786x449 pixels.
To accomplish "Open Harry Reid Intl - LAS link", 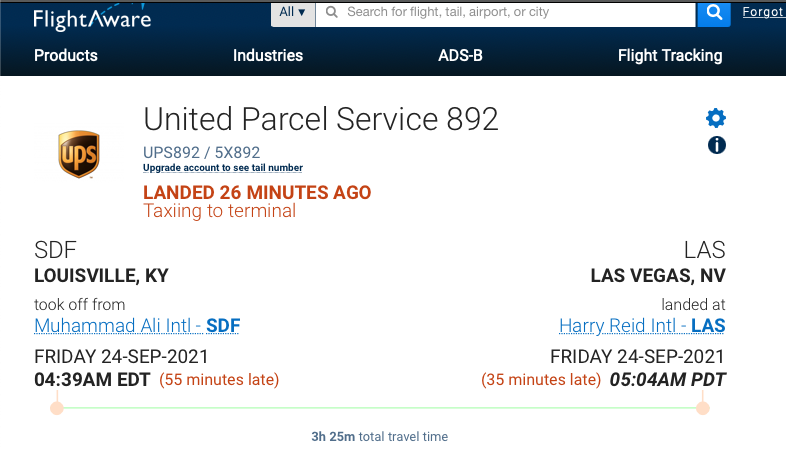I will (642, 326).
